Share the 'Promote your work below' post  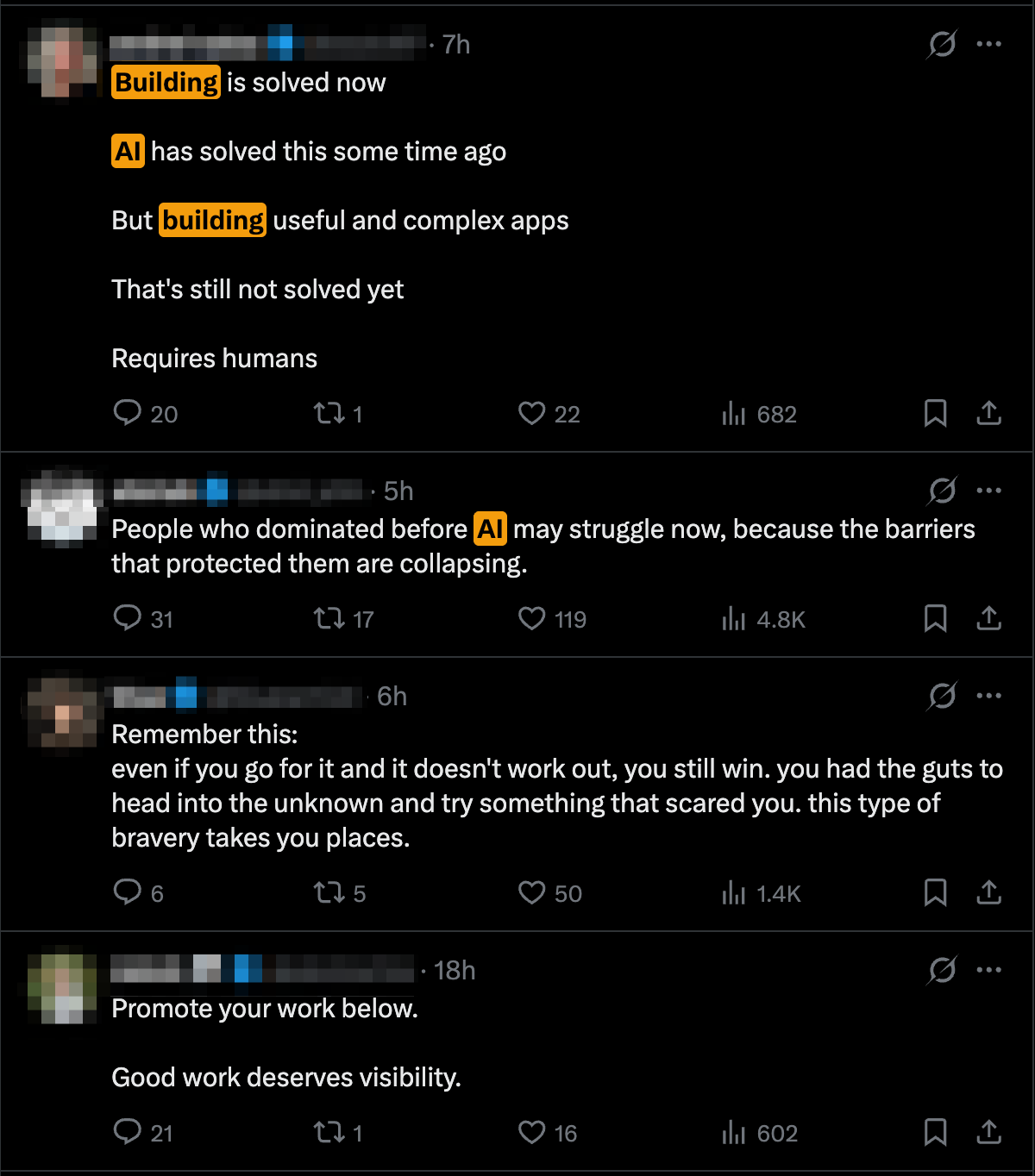tap(988, 1132)
